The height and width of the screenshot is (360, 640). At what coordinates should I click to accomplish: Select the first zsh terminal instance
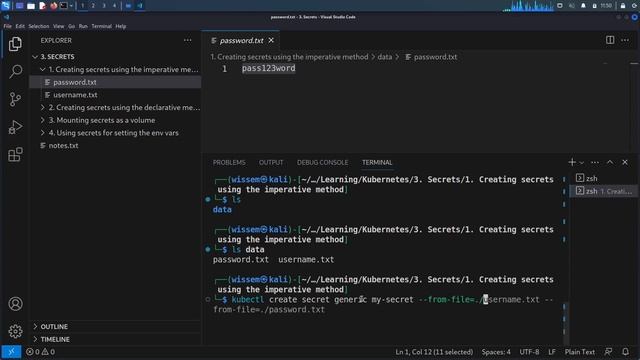coord(603,178)
